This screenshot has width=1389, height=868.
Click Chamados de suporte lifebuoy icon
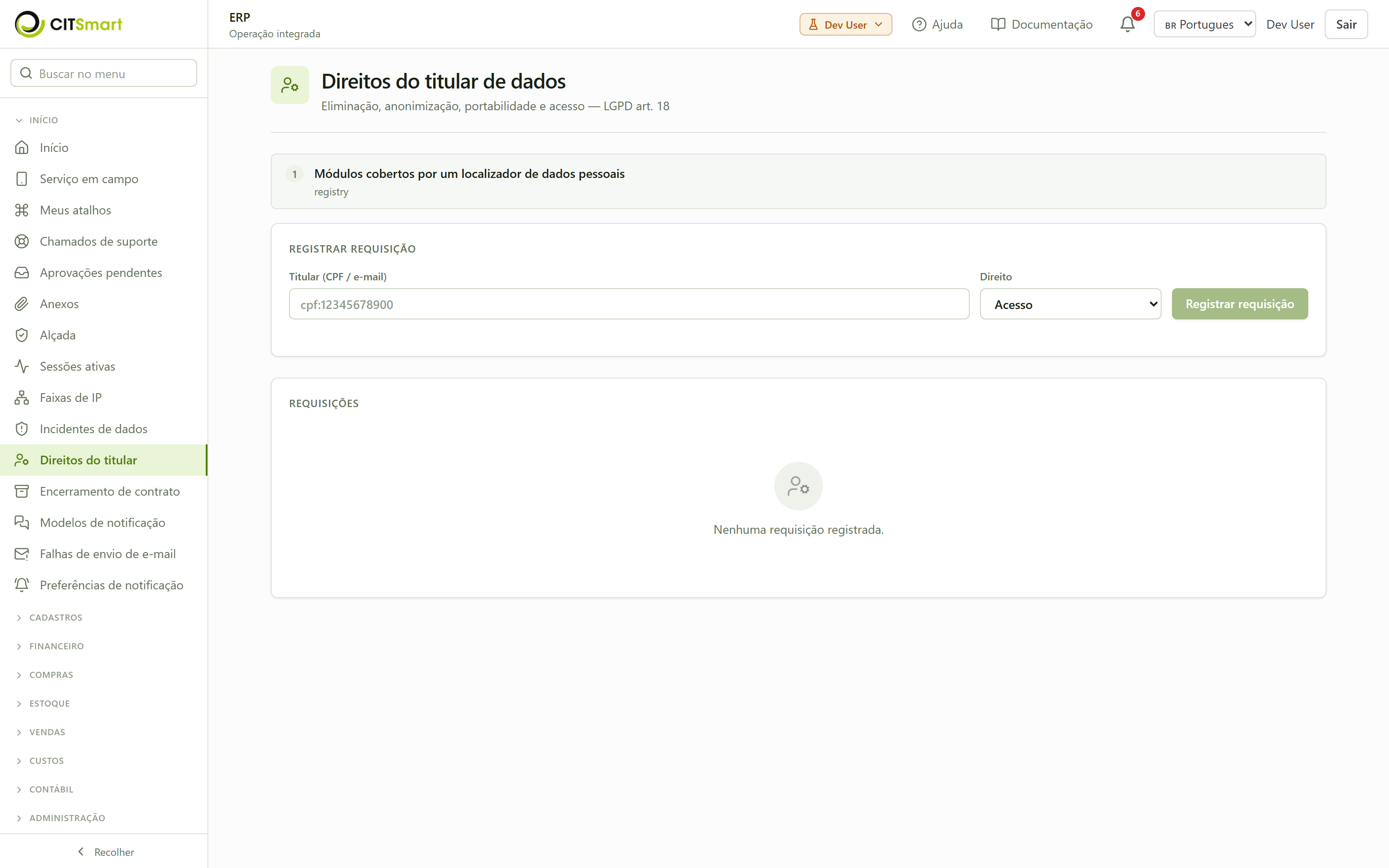[22, 241]
